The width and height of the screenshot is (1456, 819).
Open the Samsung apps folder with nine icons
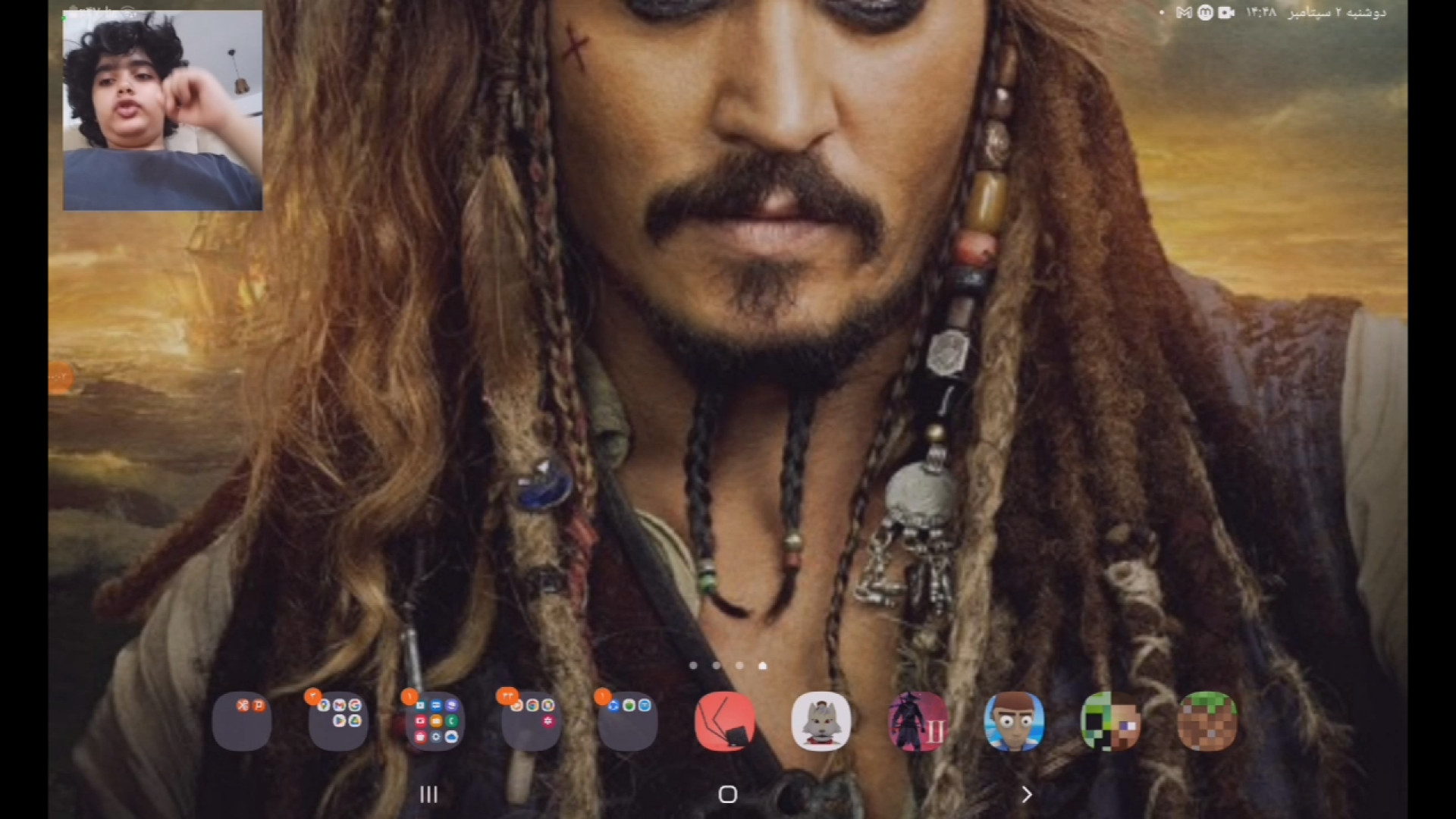tap(435, 721)
